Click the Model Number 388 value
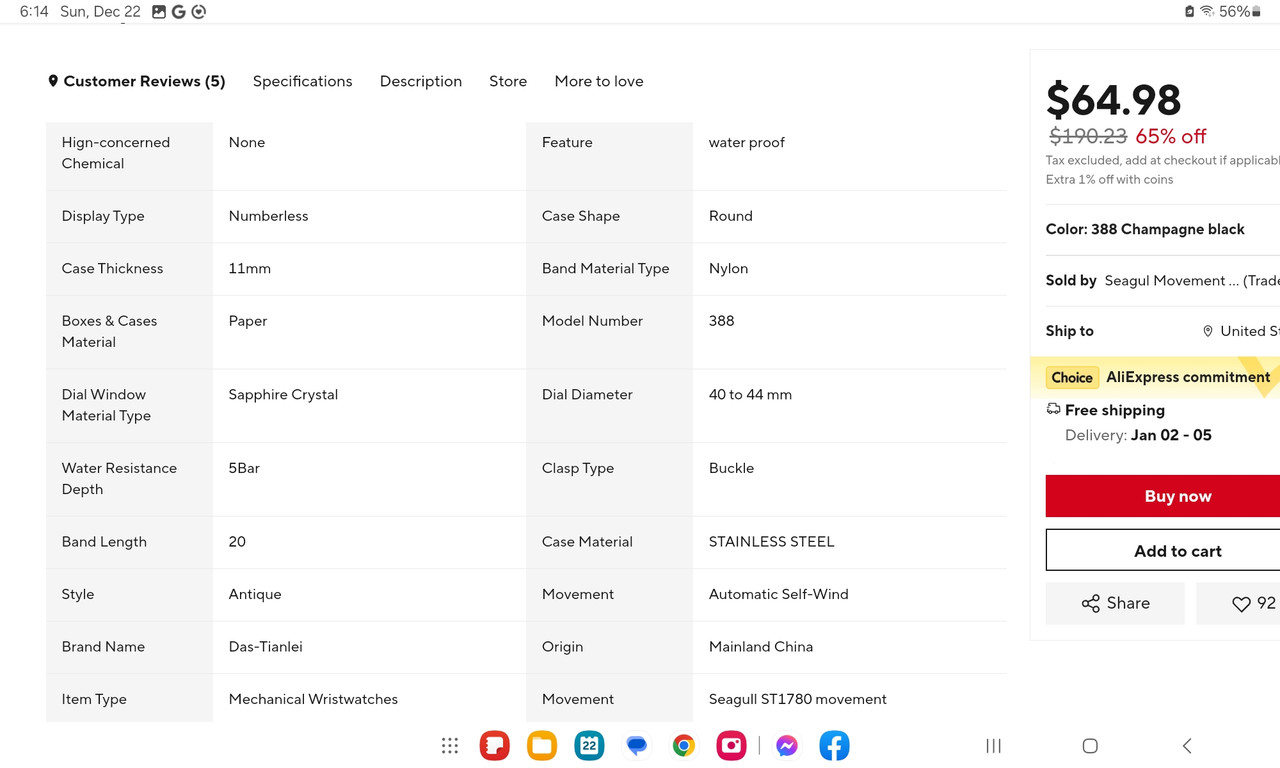The width and height of the screenshot is (1280, 768). tap(722, 321)
